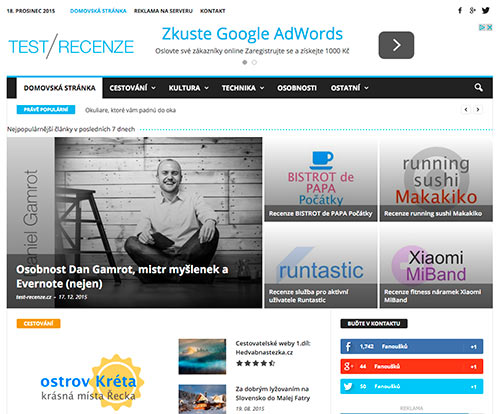
Task: Open the Facebook icon in top bar
Action: pos(460,10)
